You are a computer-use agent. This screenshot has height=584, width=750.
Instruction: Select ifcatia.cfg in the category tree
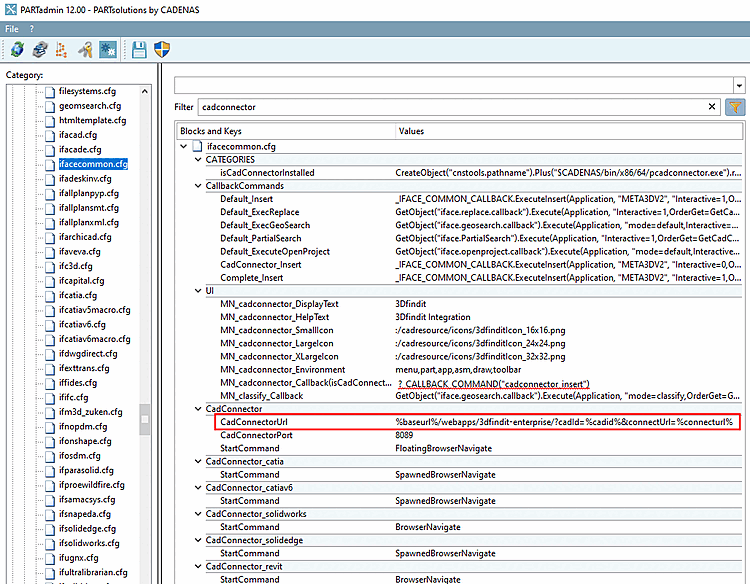[78, 295]
